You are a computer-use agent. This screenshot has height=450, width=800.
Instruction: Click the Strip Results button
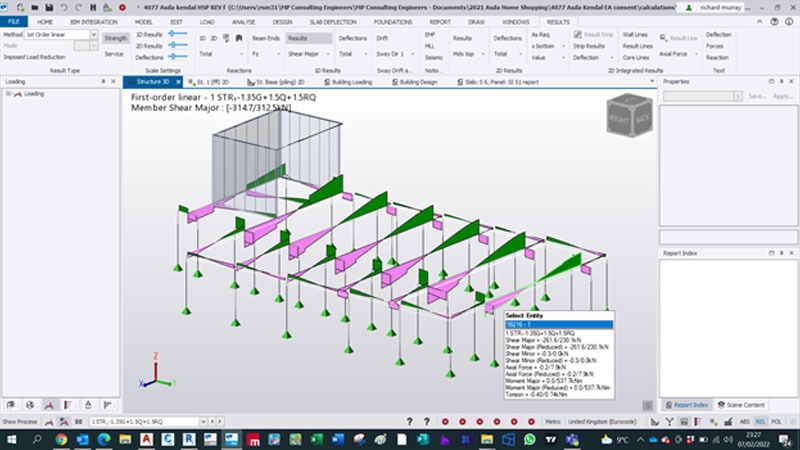click(x=587, y=46)
